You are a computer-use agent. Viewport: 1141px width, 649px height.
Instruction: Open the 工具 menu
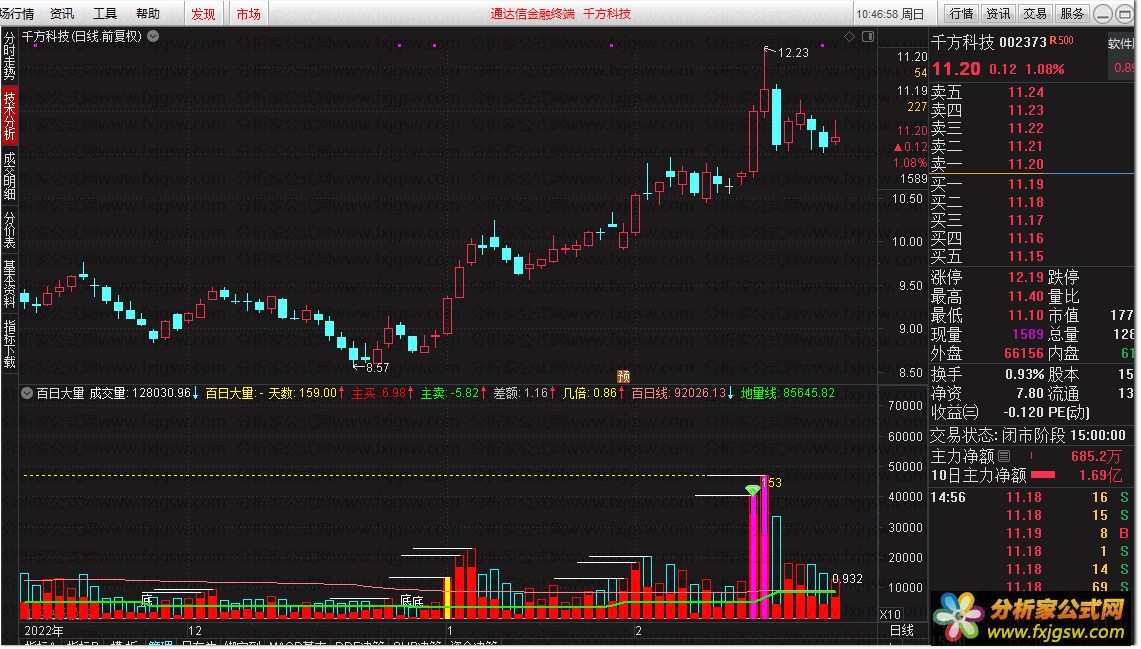(x=105, y=14)
